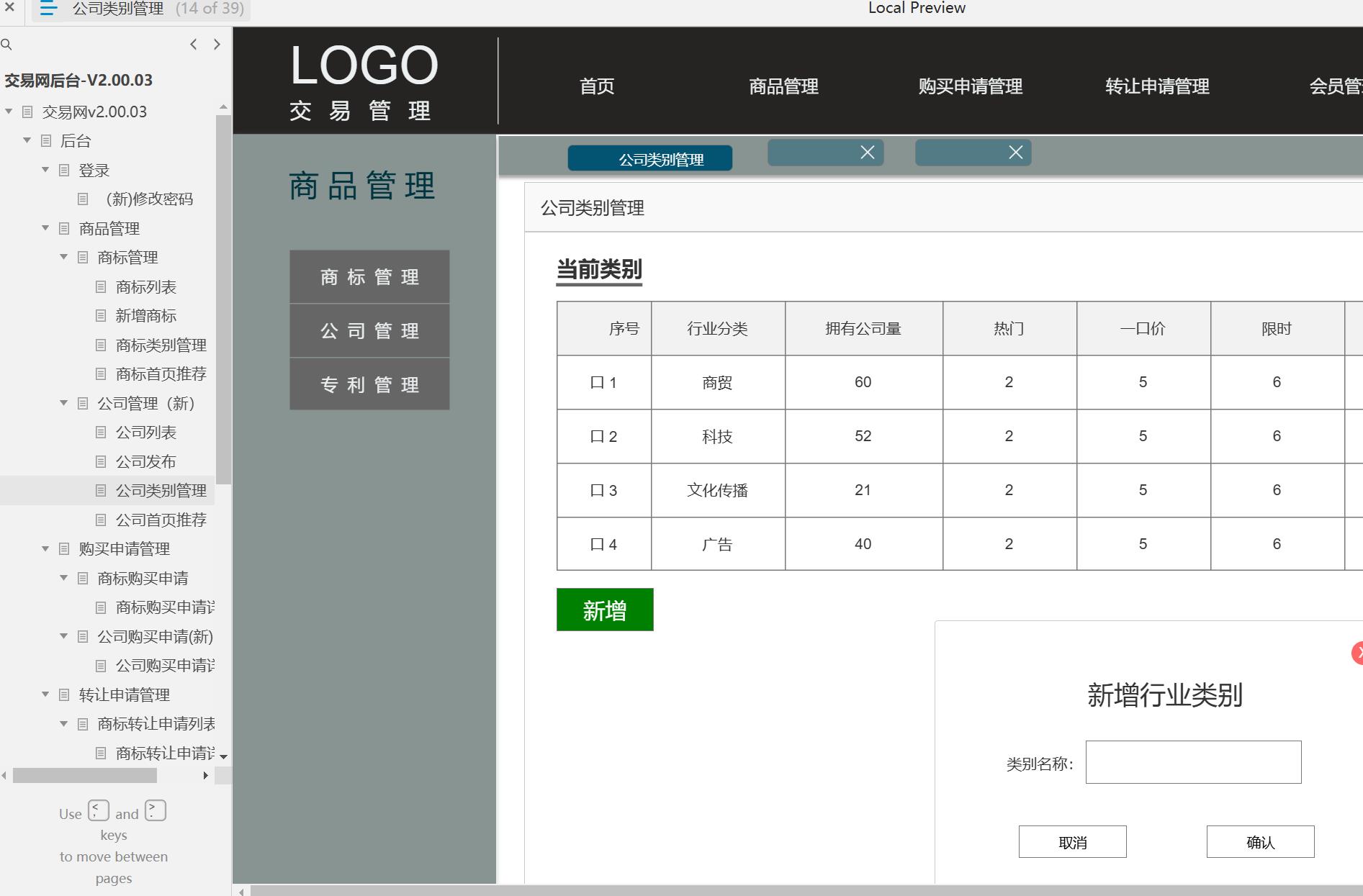The height and width of the screenshot is (896, 1363).
Task: Click the LOGO 交易管理 header
Action: coord(364,81)
